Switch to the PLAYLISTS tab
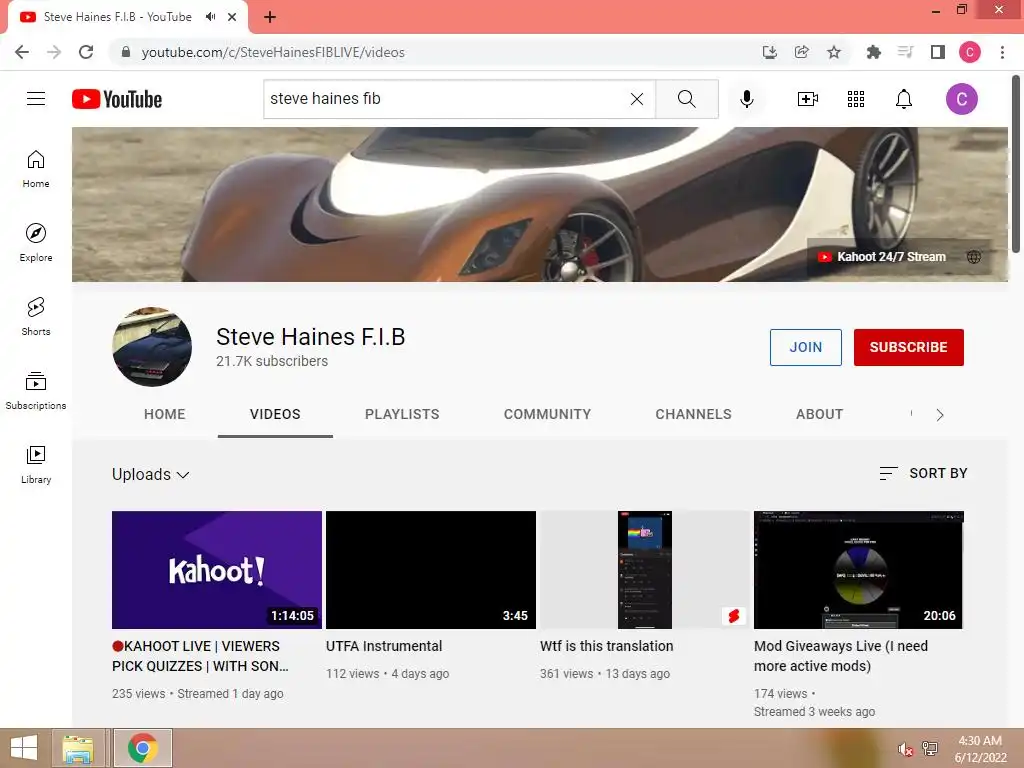Viewport: 1024px width, 768px height. (402, 414)
